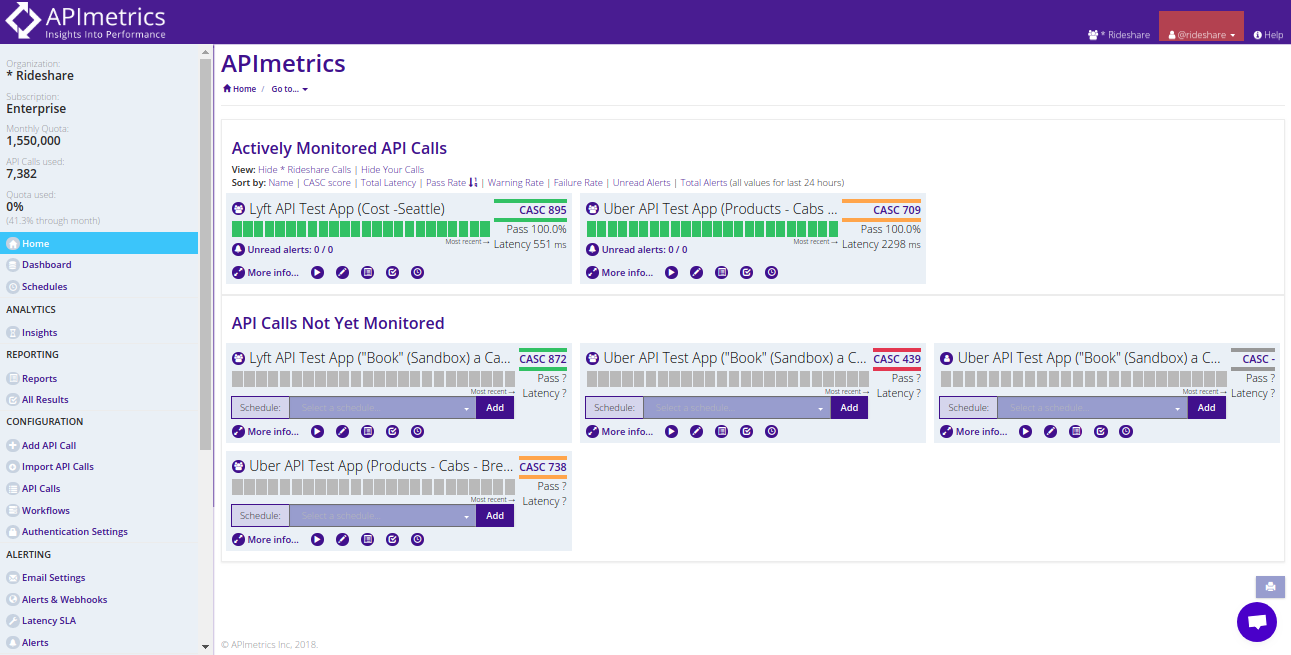Click play icon on CASC 738 Uber card
The image size is (1291, 655).
317,540
